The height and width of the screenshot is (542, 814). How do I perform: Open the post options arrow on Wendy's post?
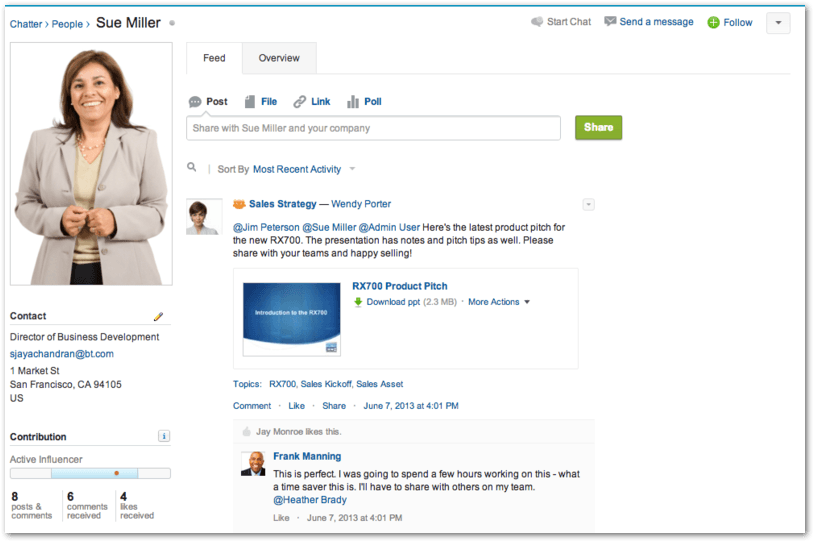tap(588, 205)
